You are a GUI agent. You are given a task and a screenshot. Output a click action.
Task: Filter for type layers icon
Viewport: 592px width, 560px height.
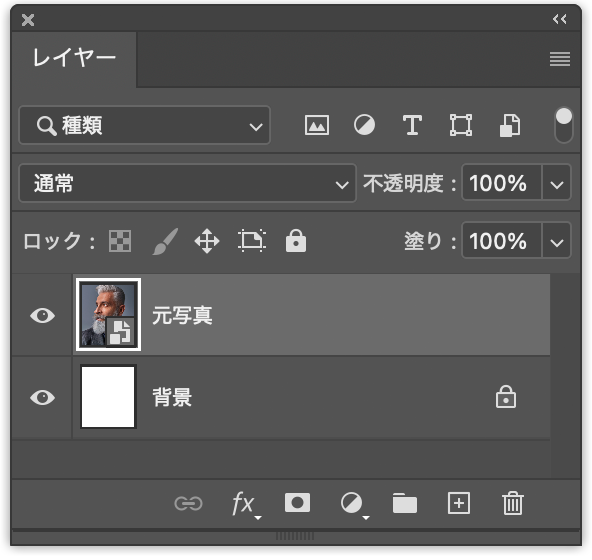(412, 125)
